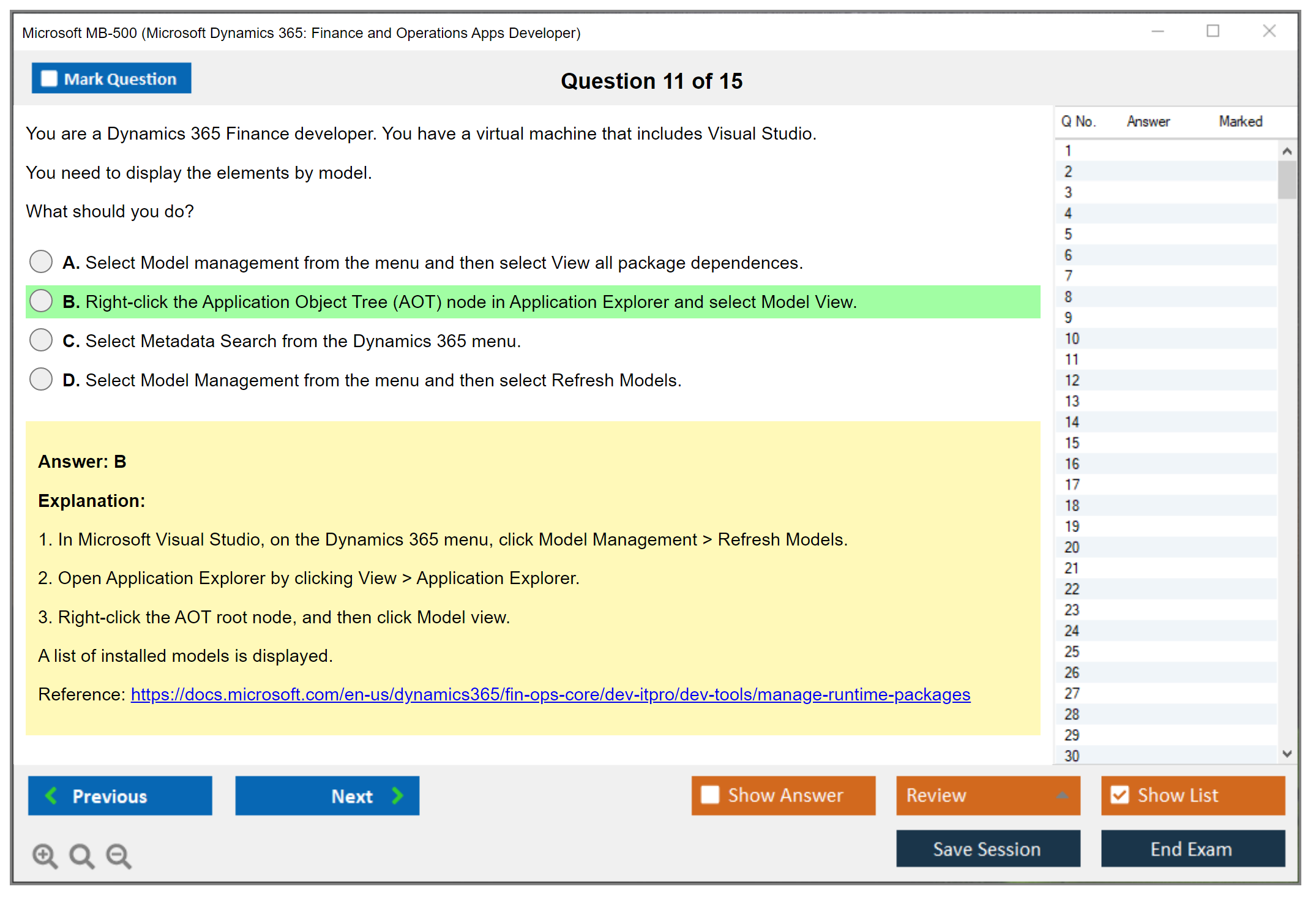This screenshot has width=1316, height=900.
Task: Close the exam window
Action: pyautogui.click(x=1269, y=31)
